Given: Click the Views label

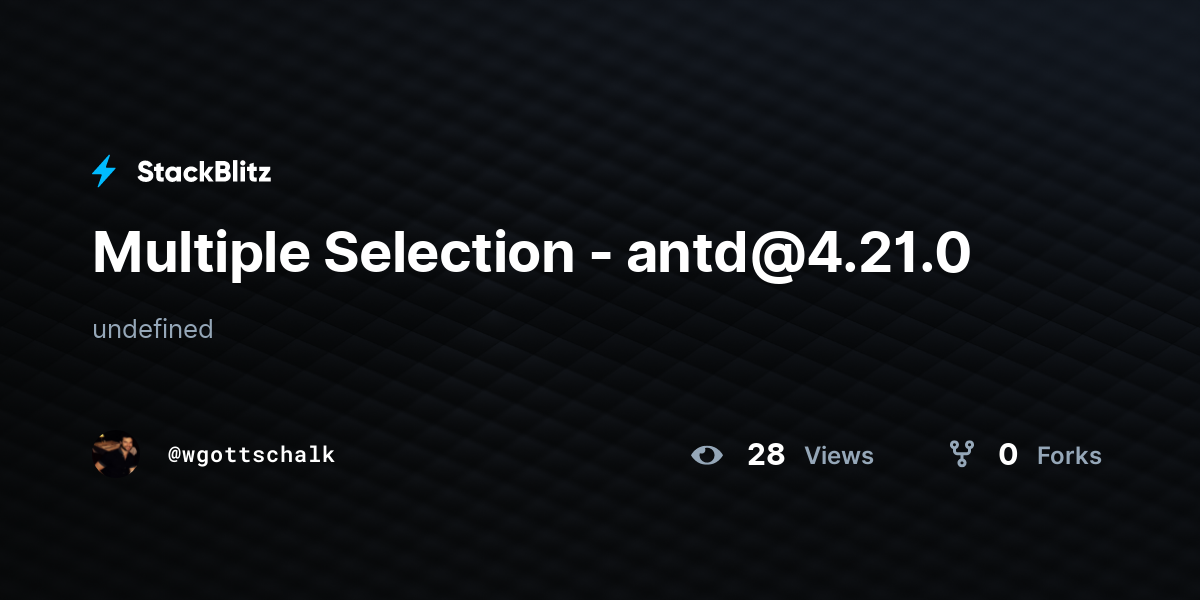Looking at the screenshot, I should pos(839,456).
